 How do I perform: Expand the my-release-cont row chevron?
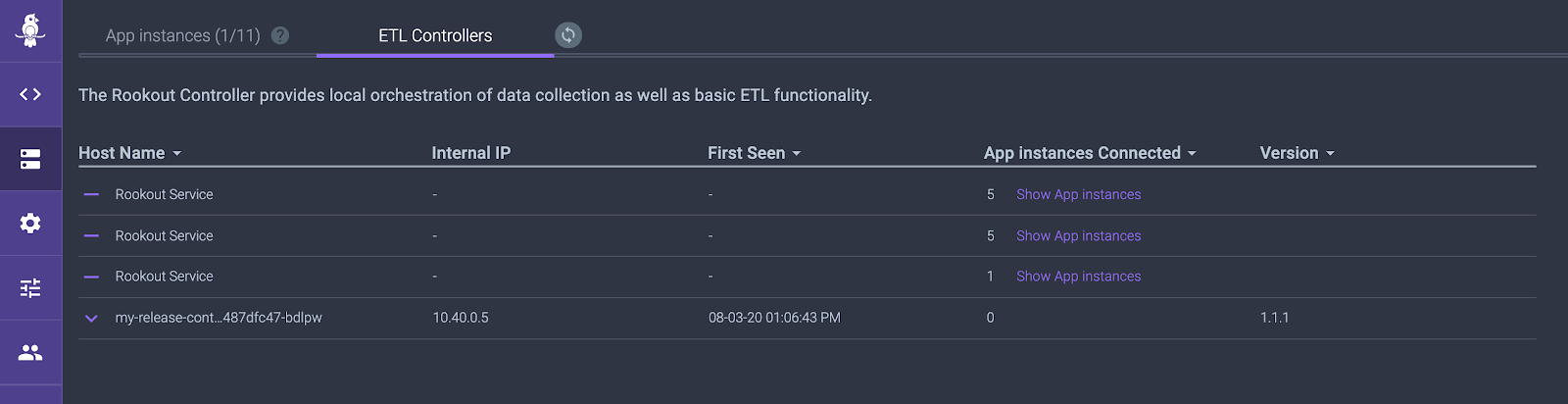point(91,318)
